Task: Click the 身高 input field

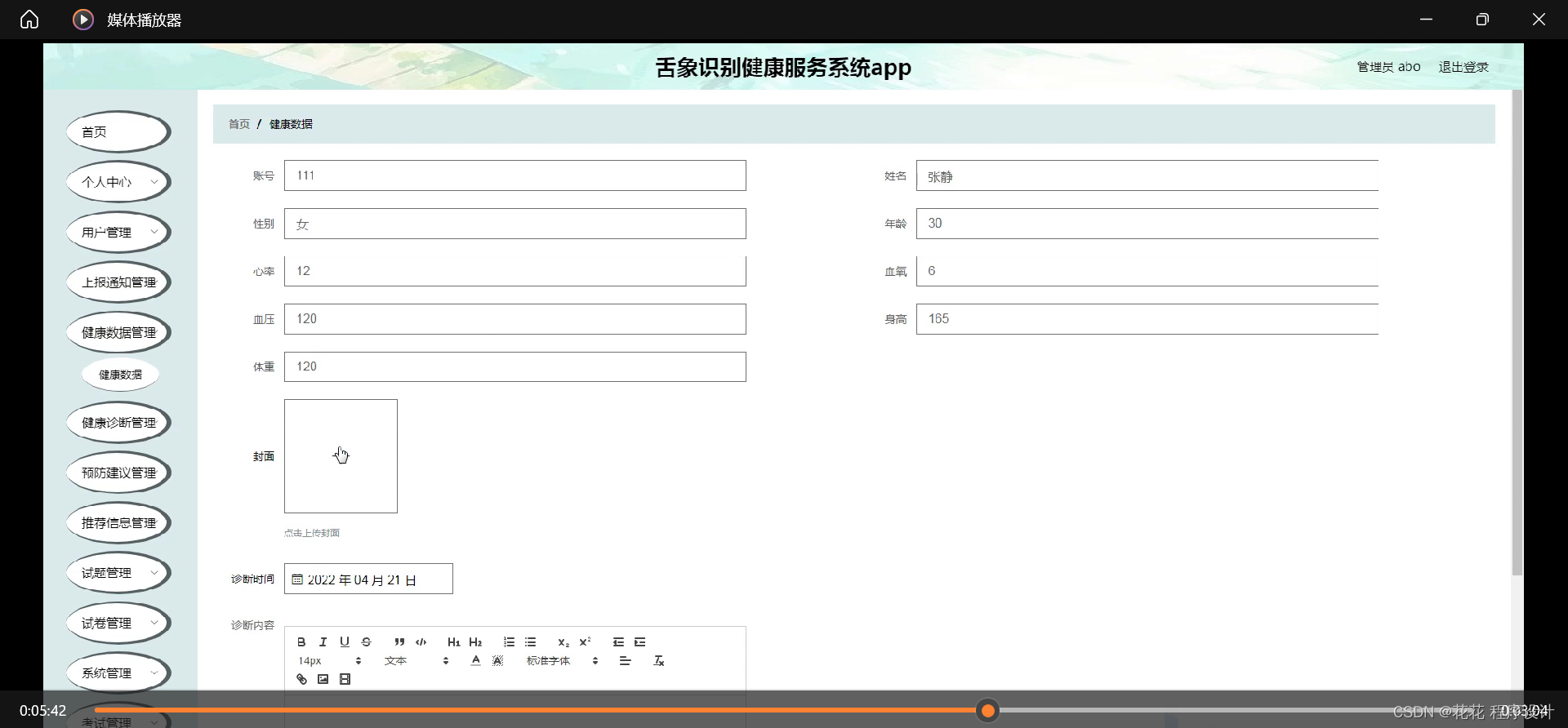Action: pos(1147,319)
